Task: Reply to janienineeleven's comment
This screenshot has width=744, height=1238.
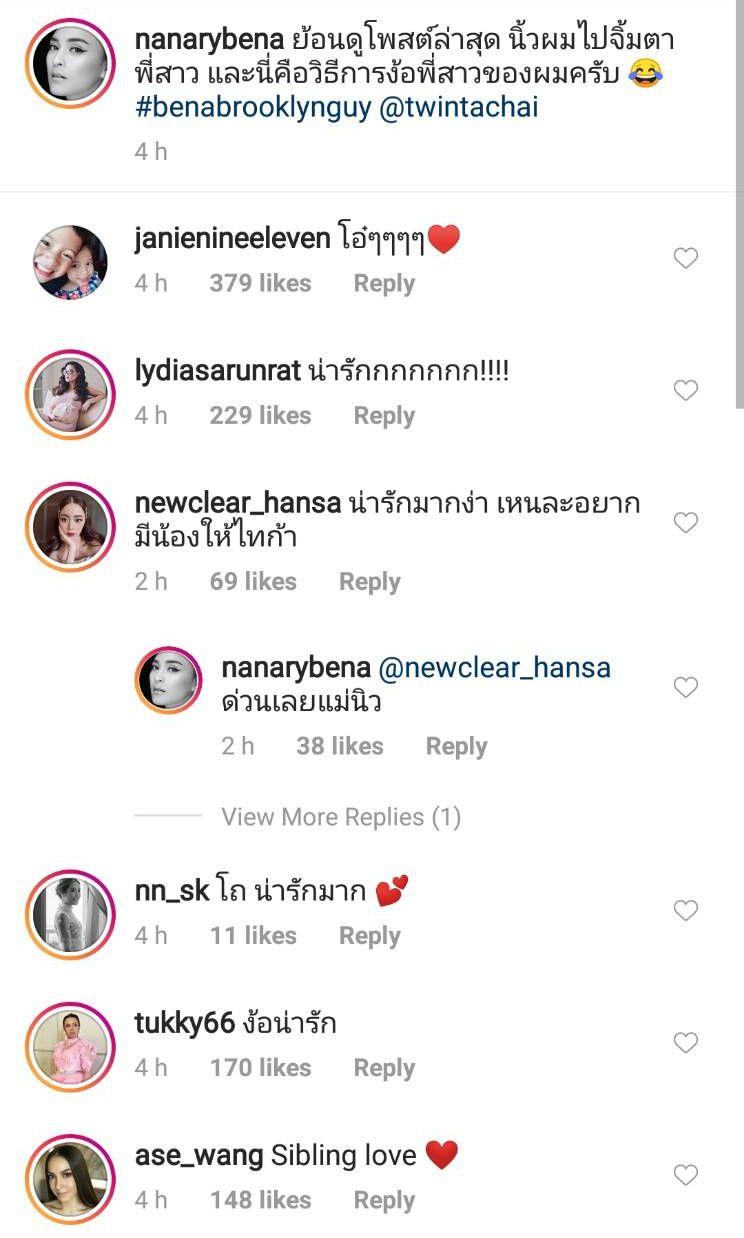Action: tap(384, 284)
